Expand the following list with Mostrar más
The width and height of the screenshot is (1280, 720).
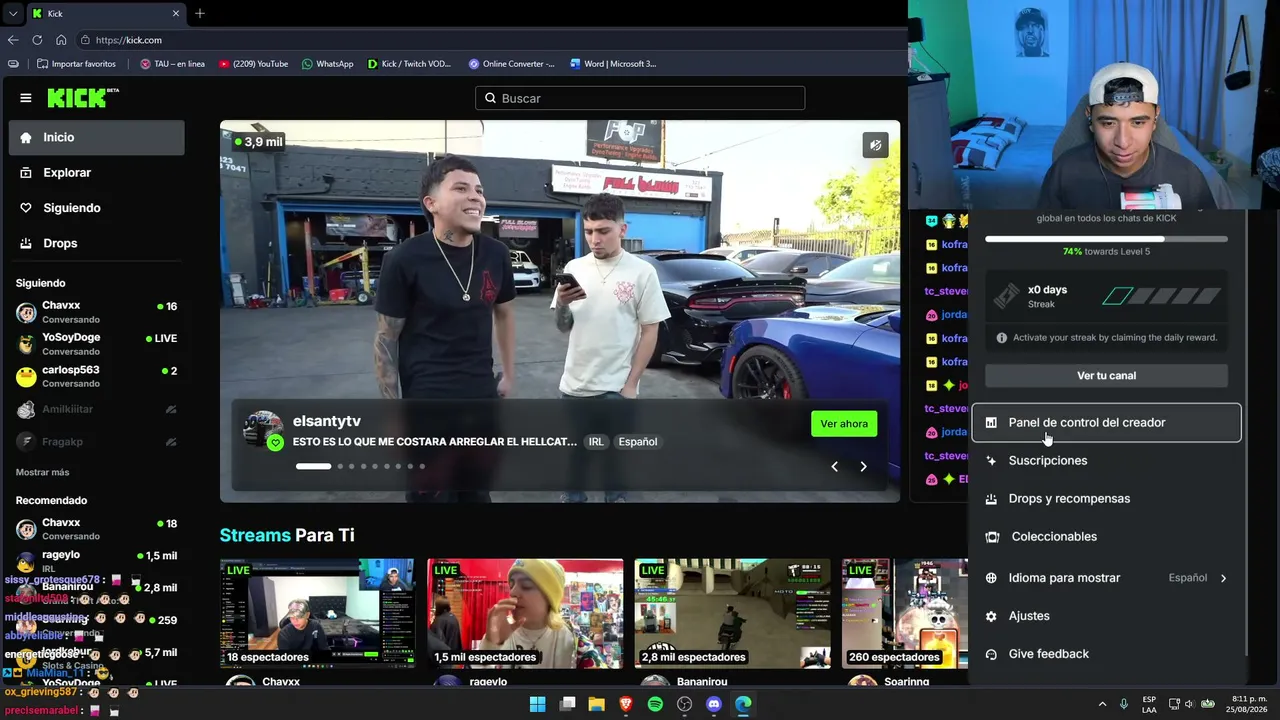click(42, 472)
